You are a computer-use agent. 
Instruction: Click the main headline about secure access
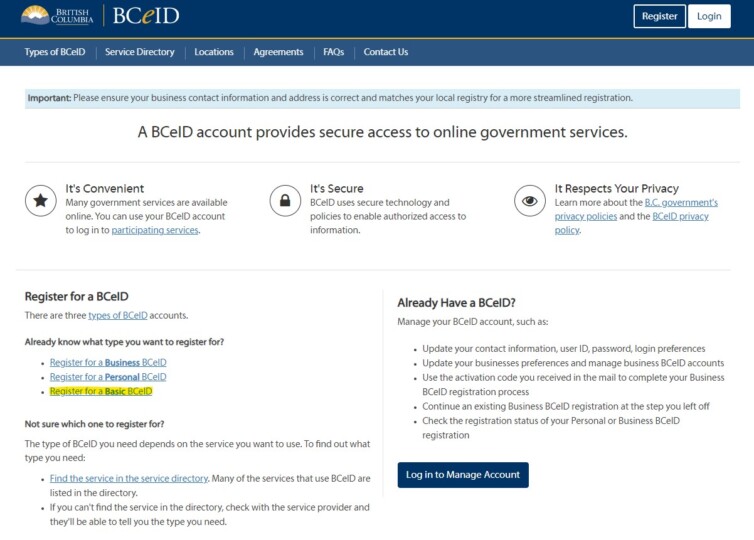pos(382,132)
